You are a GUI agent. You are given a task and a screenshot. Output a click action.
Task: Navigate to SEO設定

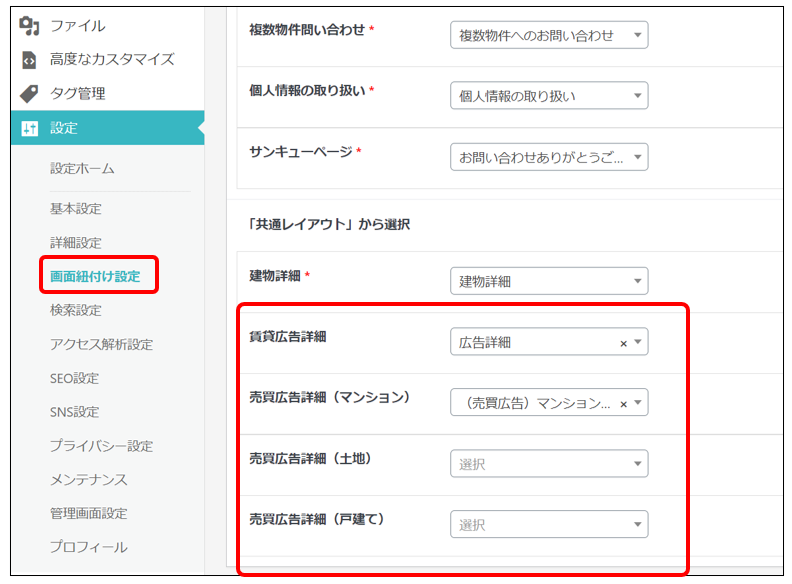(75, 378)
